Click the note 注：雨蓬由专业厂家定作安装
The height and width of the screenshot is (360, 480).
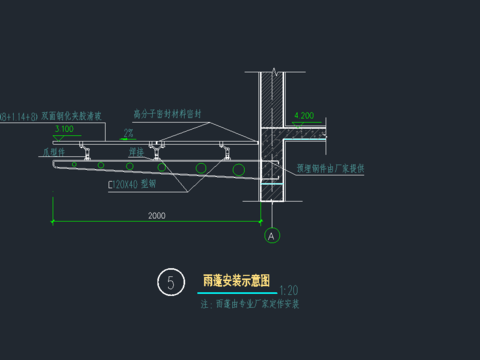(x=250, y=304)
